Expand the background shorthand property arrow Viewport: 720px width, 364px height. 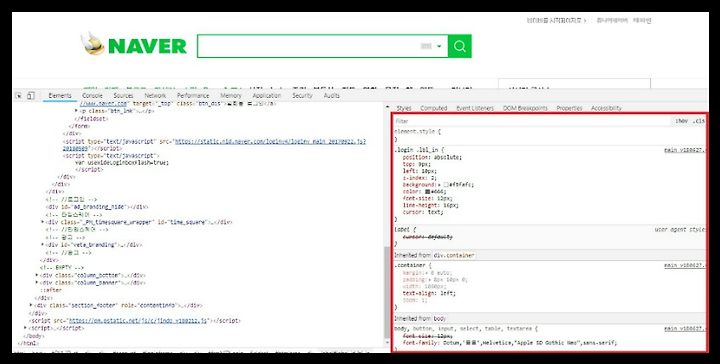(439, 185)
